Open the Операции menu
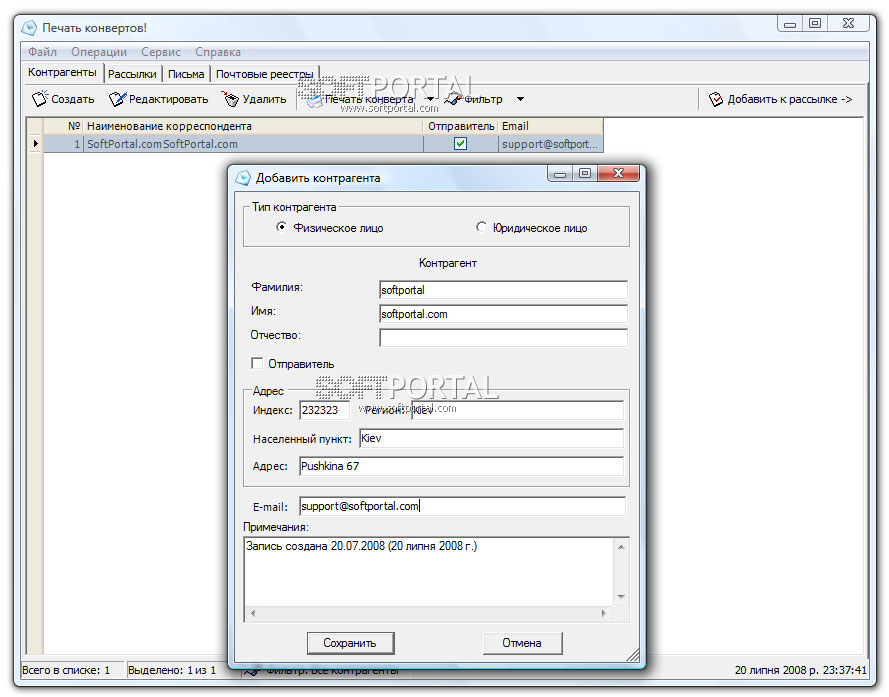 (99, 52)
